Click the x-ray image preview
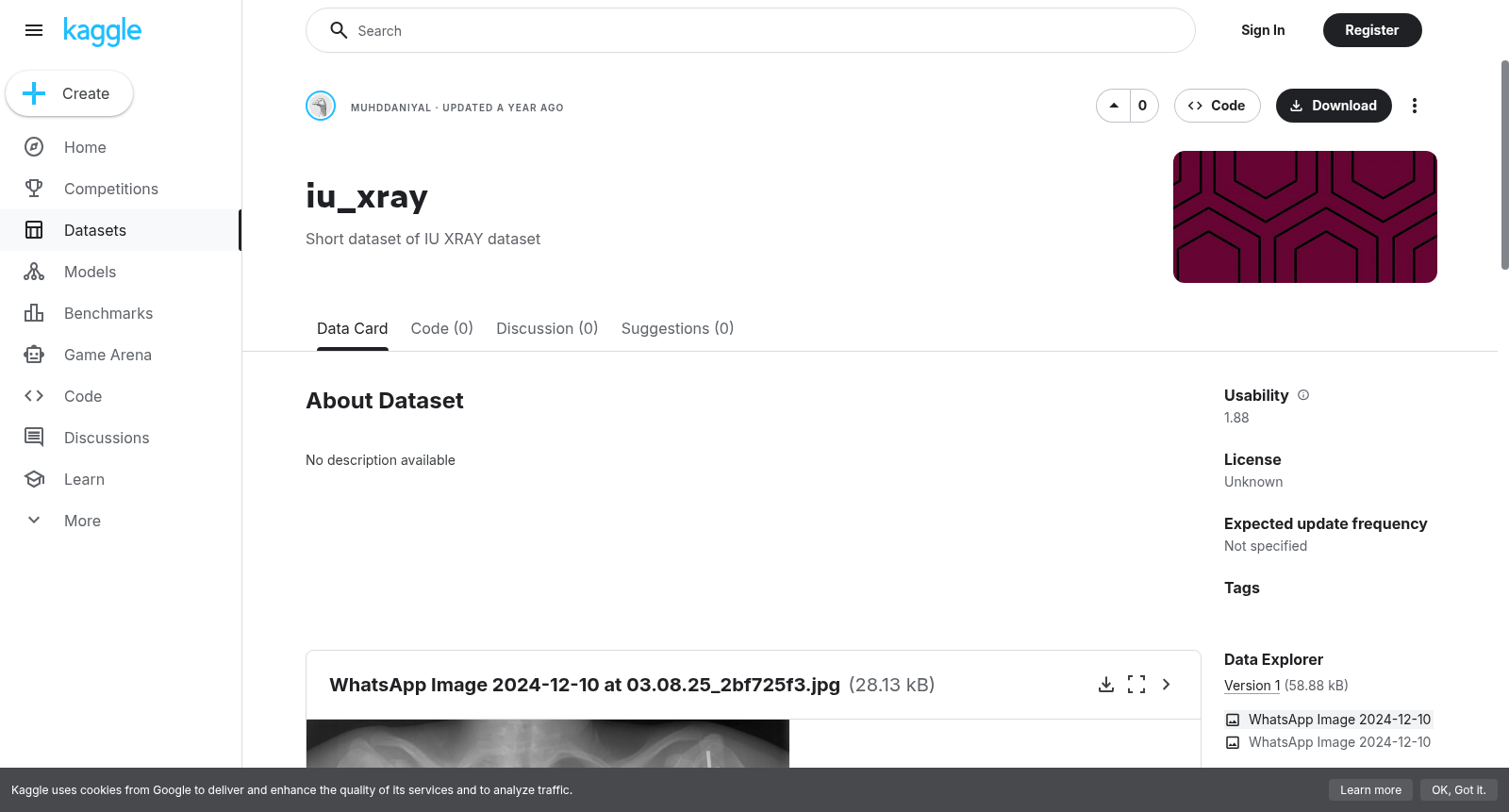The width and height of the screenshot is (1509, 812). (548, 744)
